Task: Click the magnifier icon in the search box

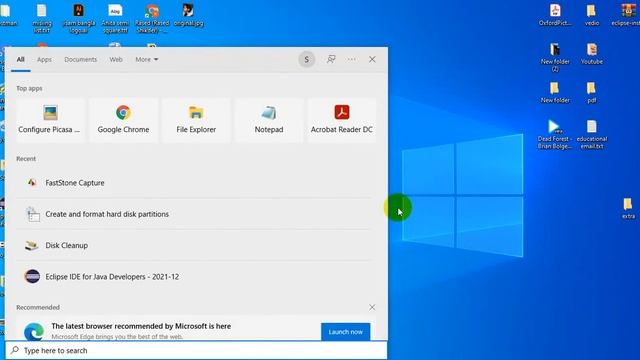Action: pyautogui.click(x=15, y=350)
